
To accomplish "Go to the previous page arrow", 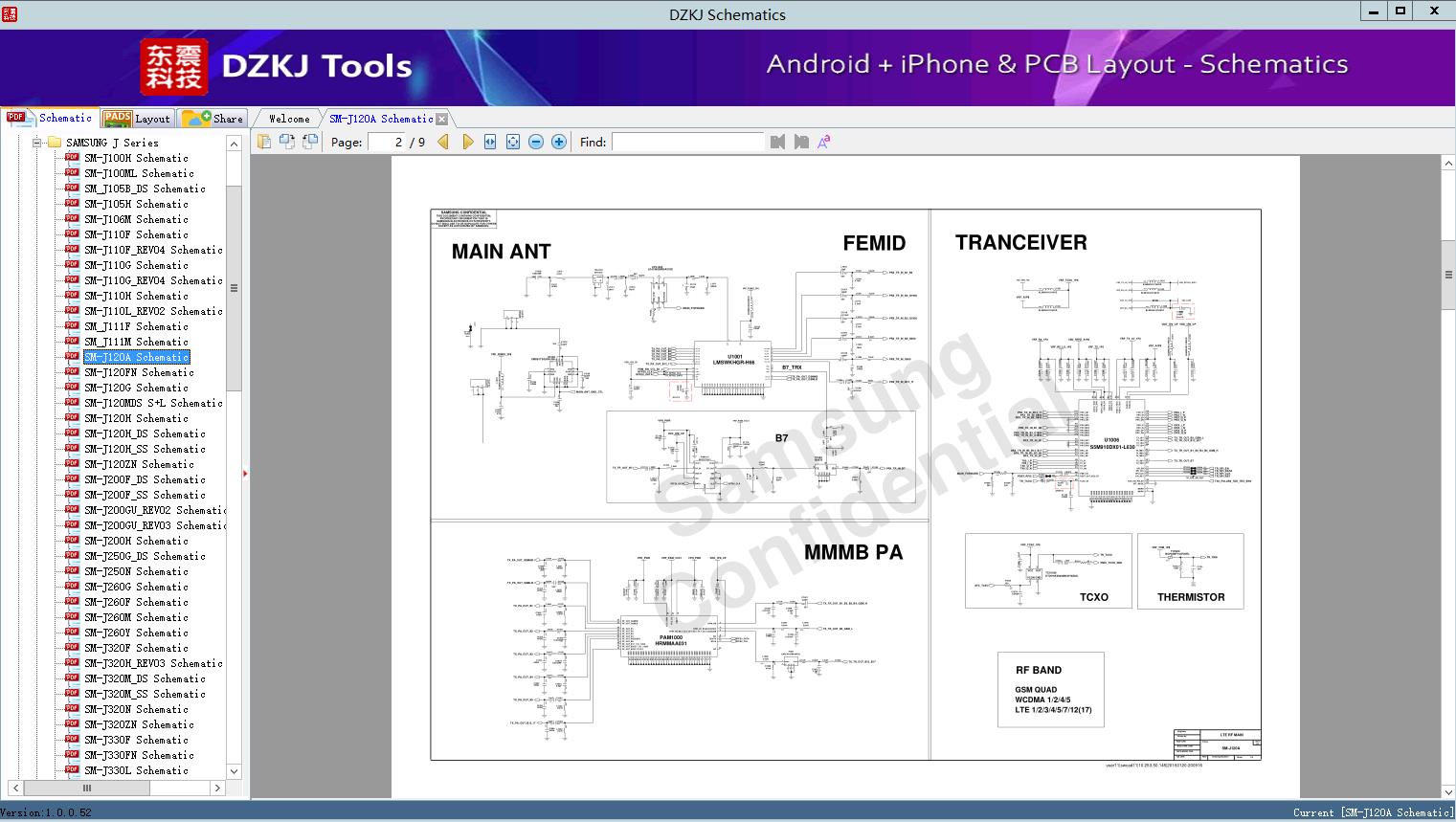I will pyautogui.click(x=443, y=142).
